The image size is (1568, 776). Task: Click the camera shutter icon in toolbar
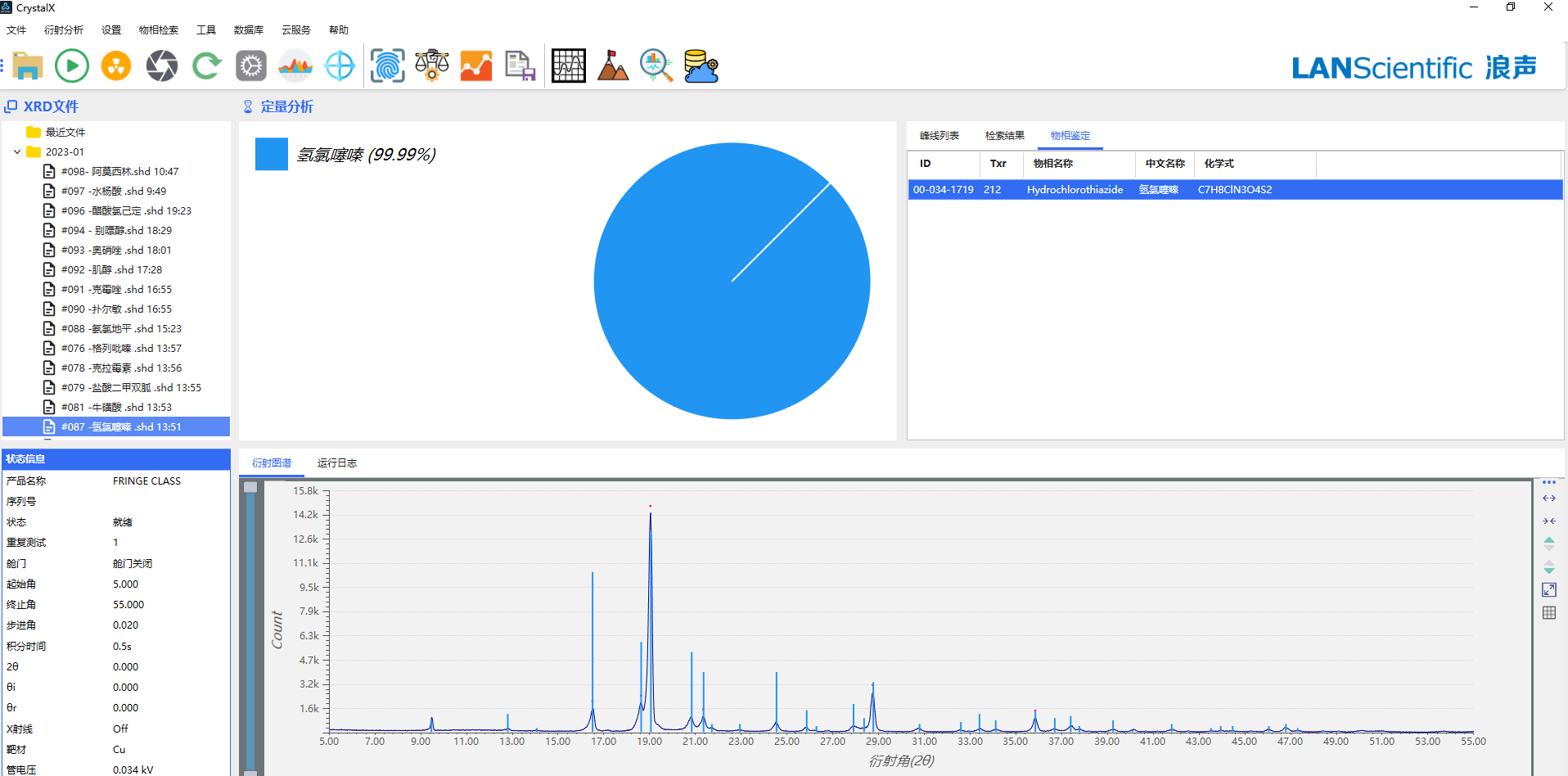tap(161, 65)
